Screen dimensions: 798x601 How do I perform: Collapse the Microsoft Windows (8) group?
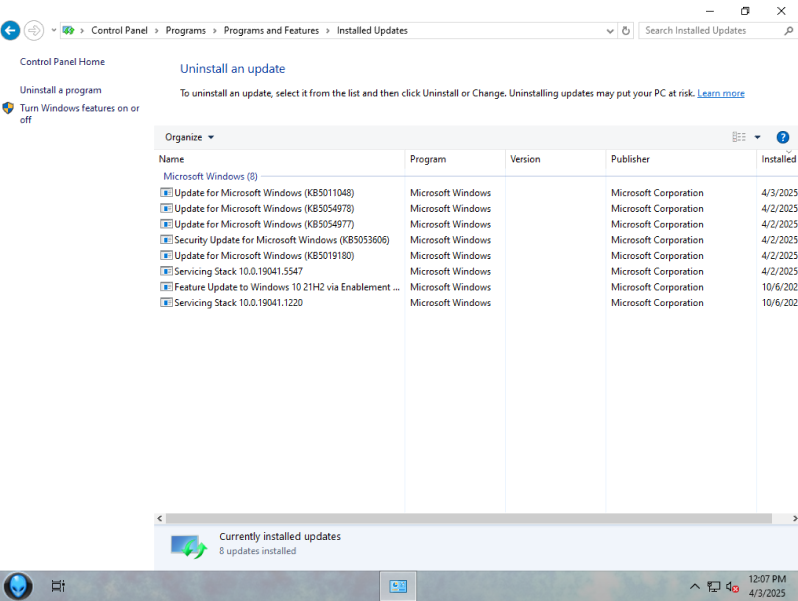tap(210, 177)
